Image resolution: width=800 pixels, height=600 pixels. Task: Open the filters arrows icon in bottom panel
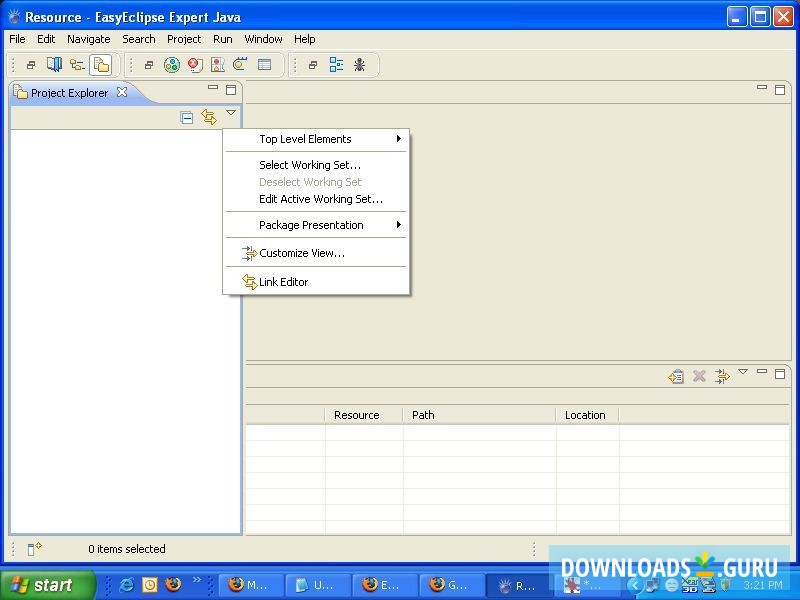tap(721, 376)
